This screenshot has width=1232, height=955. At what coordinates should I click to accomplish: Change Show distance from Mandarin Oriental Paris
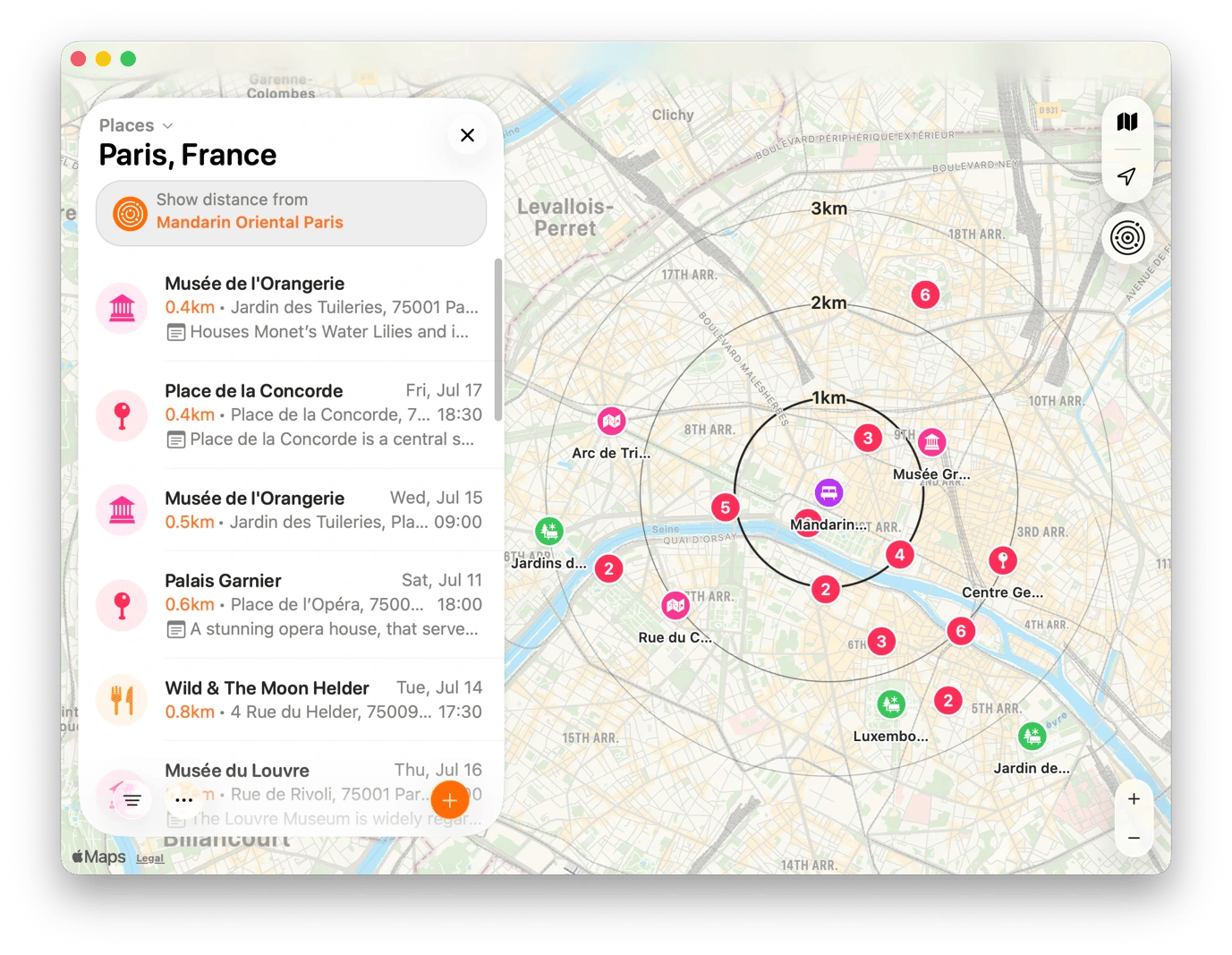291,212
